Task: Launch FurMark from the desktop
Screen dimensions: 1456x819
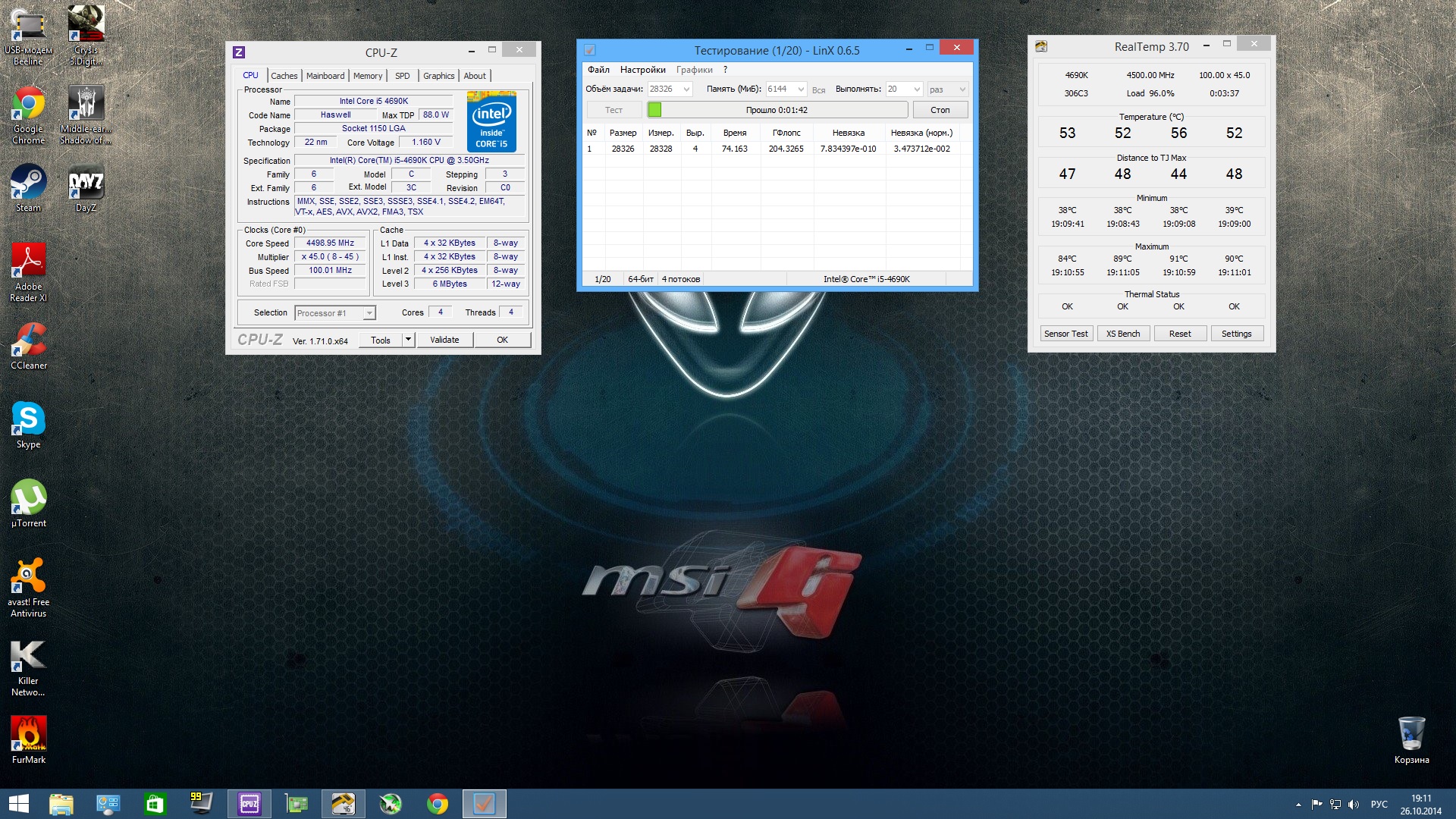Action: pos(29,740)
